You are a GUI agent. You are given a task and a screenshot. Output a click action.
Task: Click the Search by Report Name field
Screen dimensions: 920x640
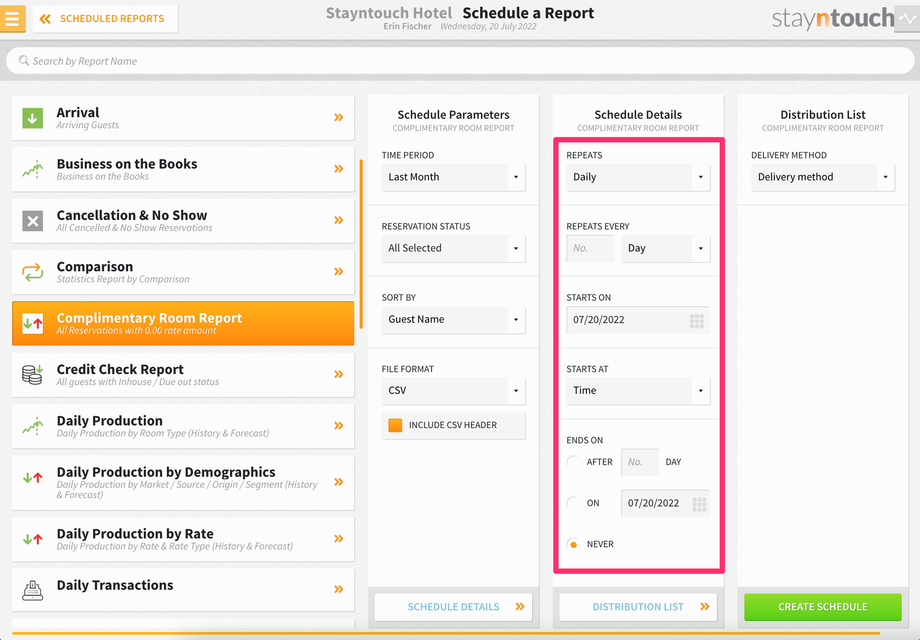[460, 60]
